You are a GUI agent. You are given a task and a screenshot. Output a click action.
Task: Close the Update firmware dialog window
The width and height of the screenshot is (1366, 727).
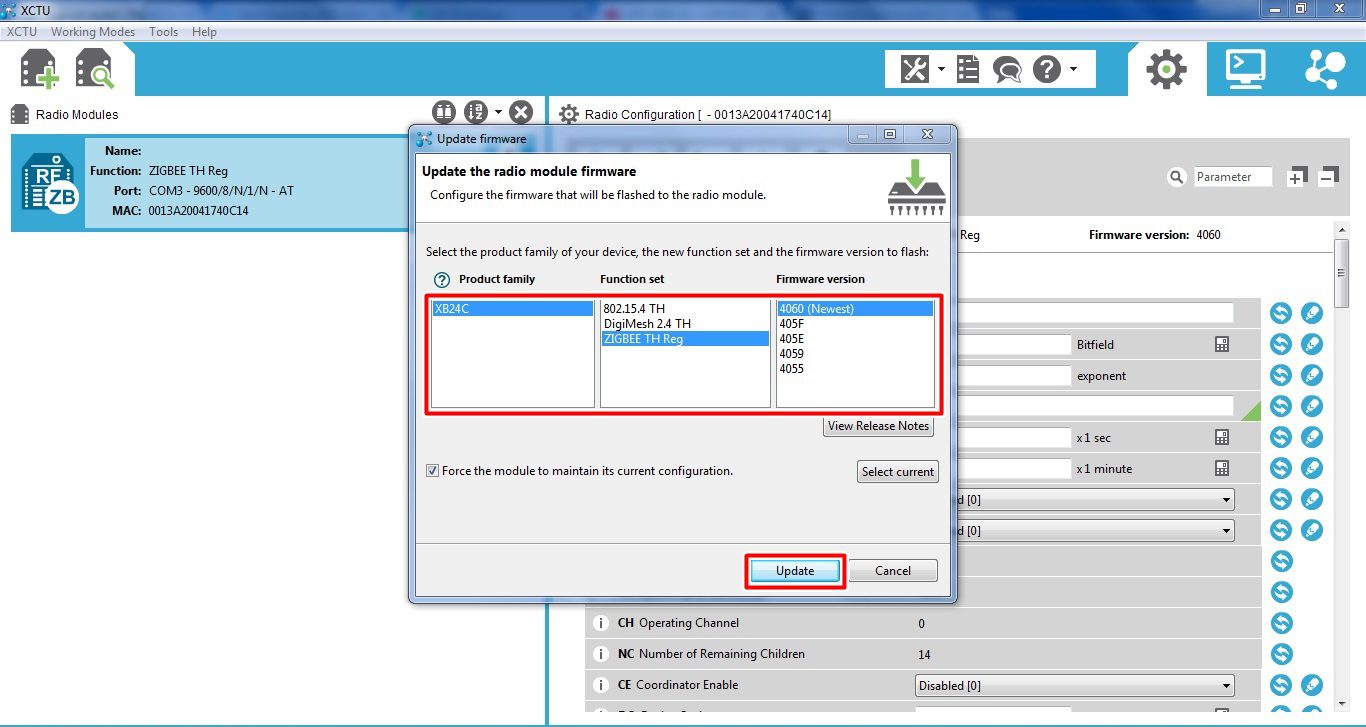coord(928,134)
